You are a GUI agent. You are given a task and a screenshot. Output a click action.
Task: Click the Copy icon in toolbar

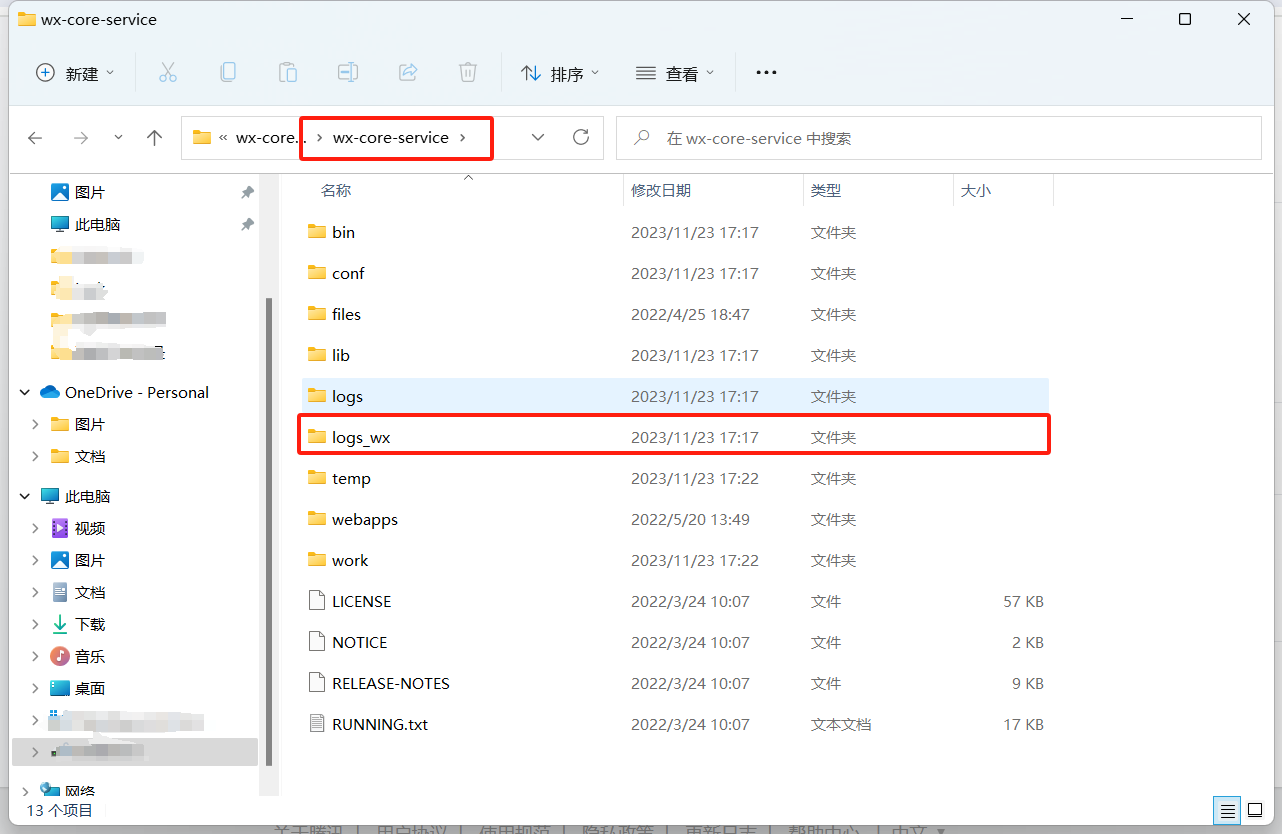[x=228, y=73]
